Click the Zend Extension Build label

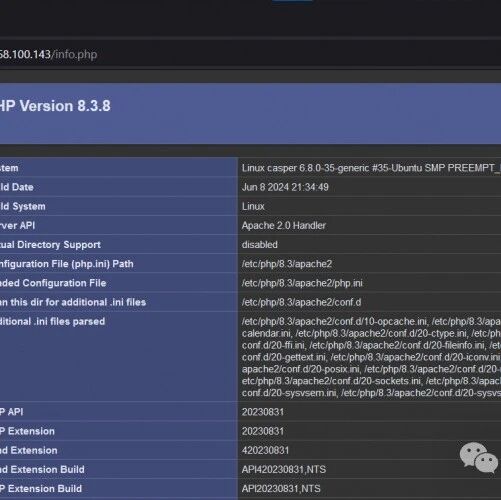(x=42, y=470)
